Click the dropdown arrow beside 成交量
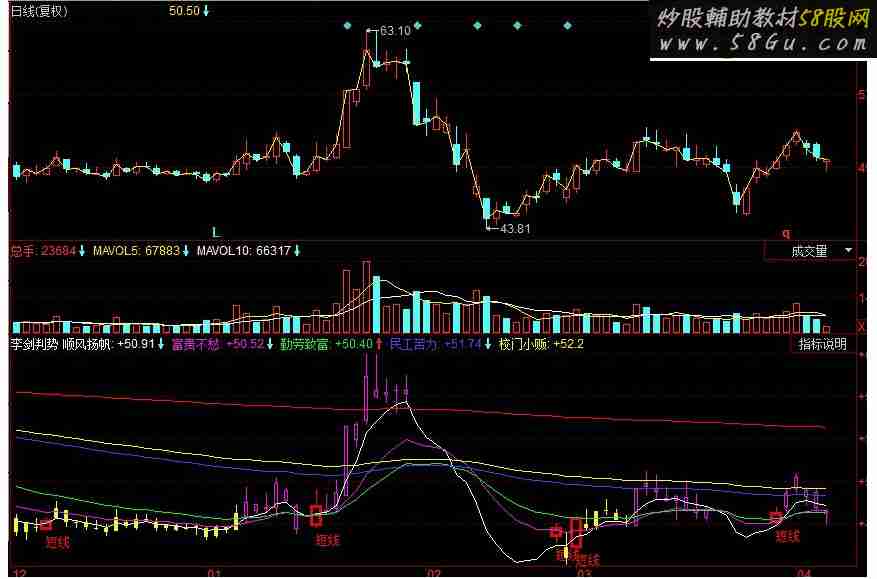 [848, 250]
